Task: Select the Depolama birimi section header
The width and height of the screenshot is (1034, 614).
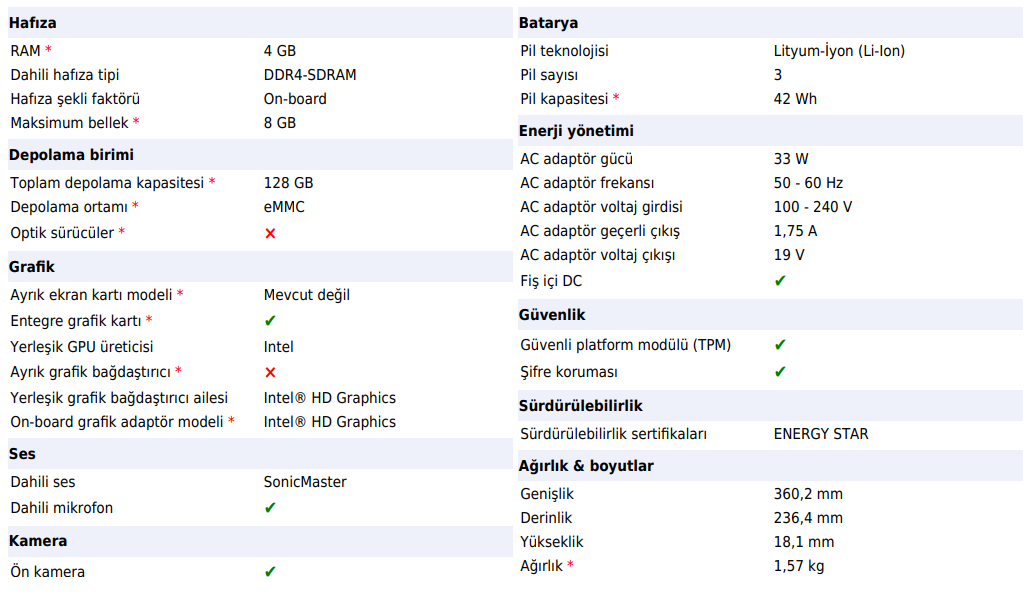Action: (x=71, y=155)
